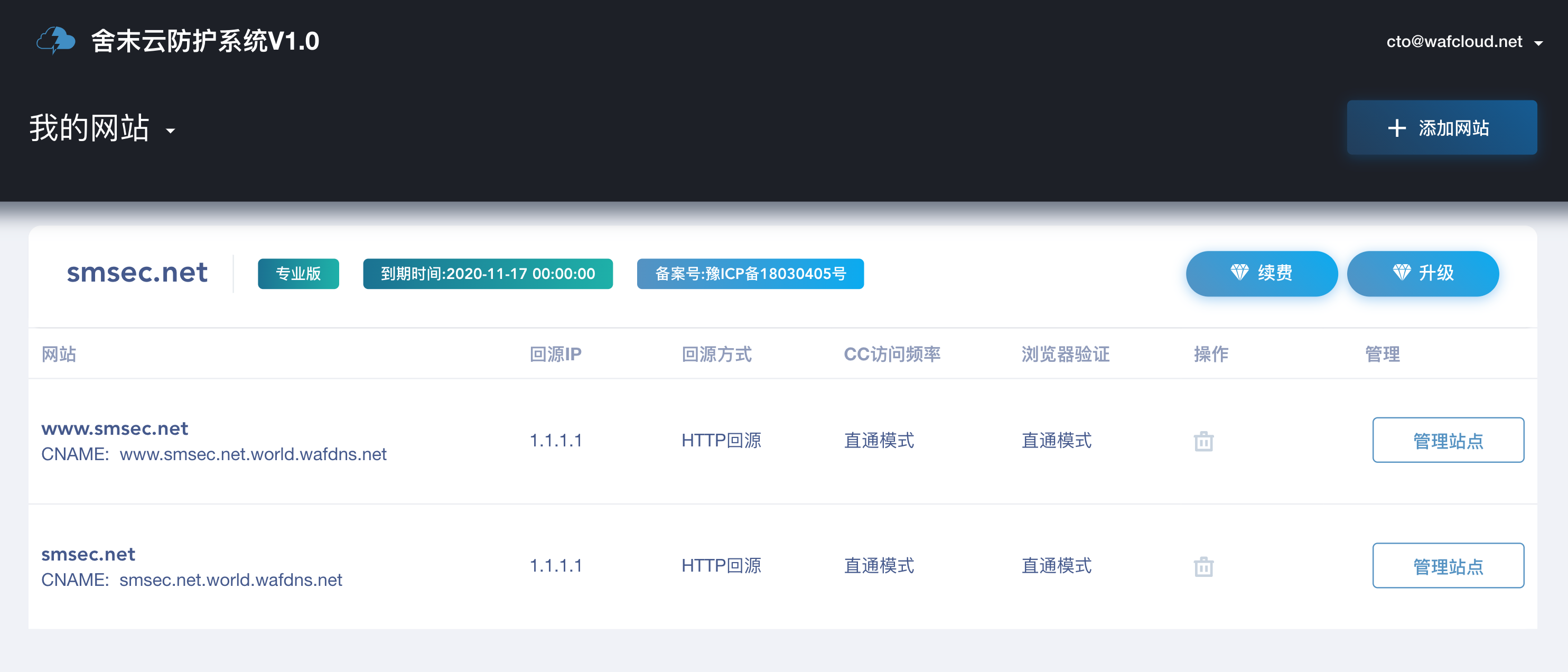Expand the 我的网站 dropdown arrow
The height and width of the screenshot is (672, 1568).
(x=171, y=130)
